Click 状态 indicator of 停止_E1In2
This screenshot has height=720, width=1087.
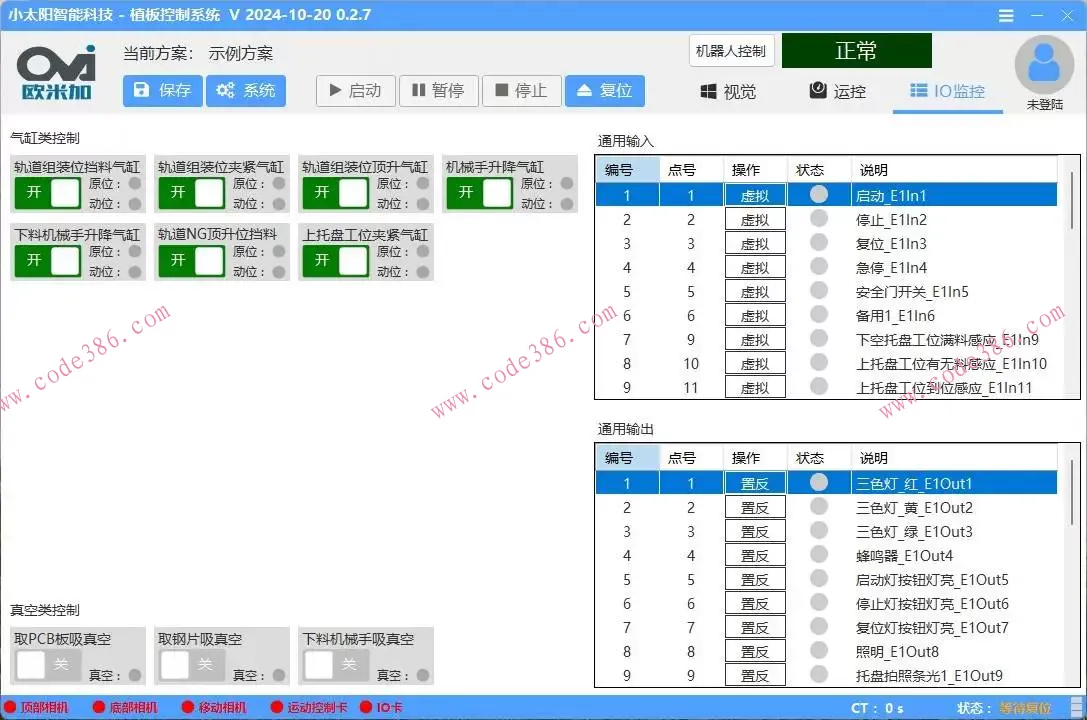point(819,219)
